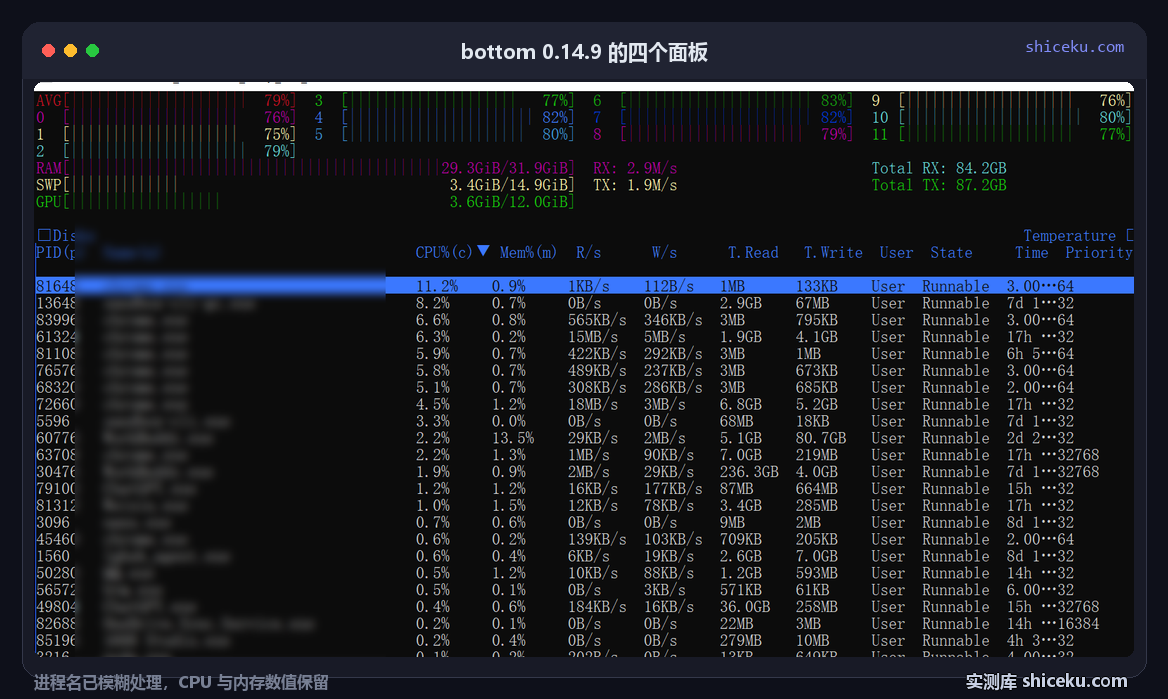Click the Priority column header

(x=1099, y=253)
